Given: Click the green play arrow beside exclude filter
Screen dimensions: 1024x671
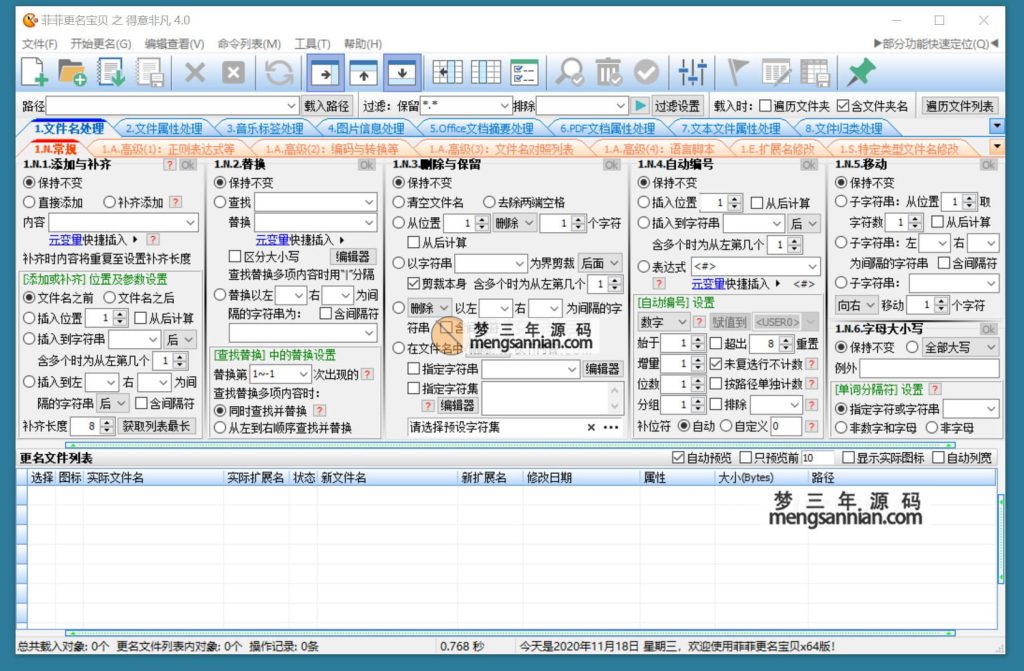Looking at the screenshot, I should (x=640, y=105).
